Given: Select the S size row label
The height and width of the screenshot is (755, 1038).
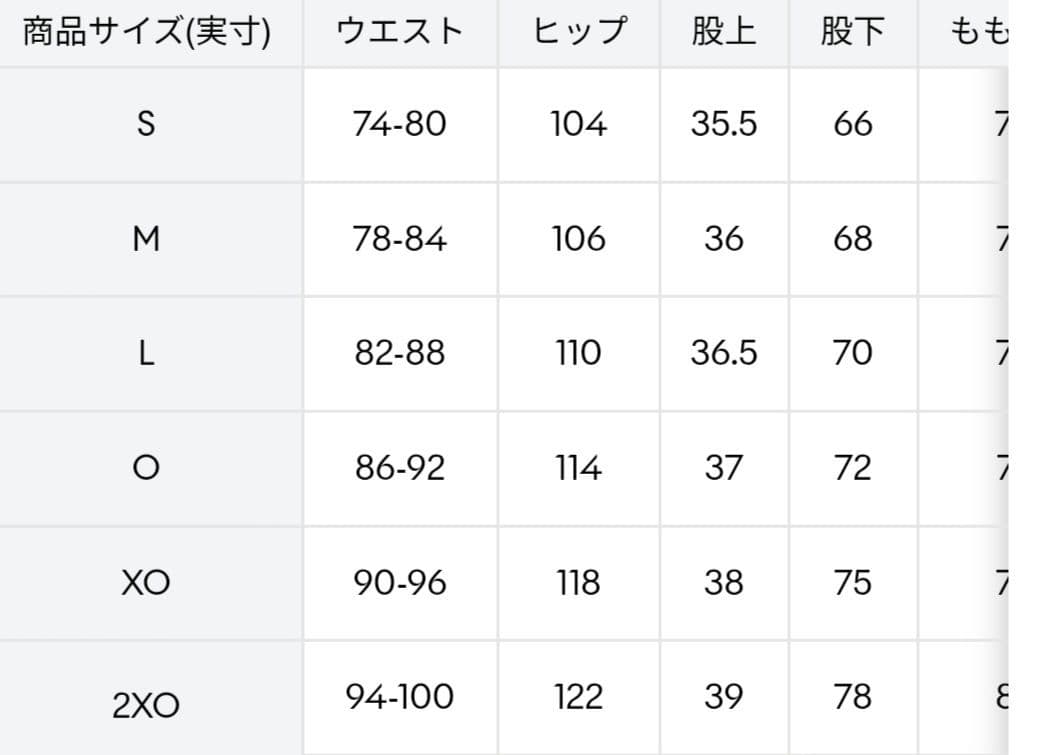Looking at the screenshot, I should point(146,124).
